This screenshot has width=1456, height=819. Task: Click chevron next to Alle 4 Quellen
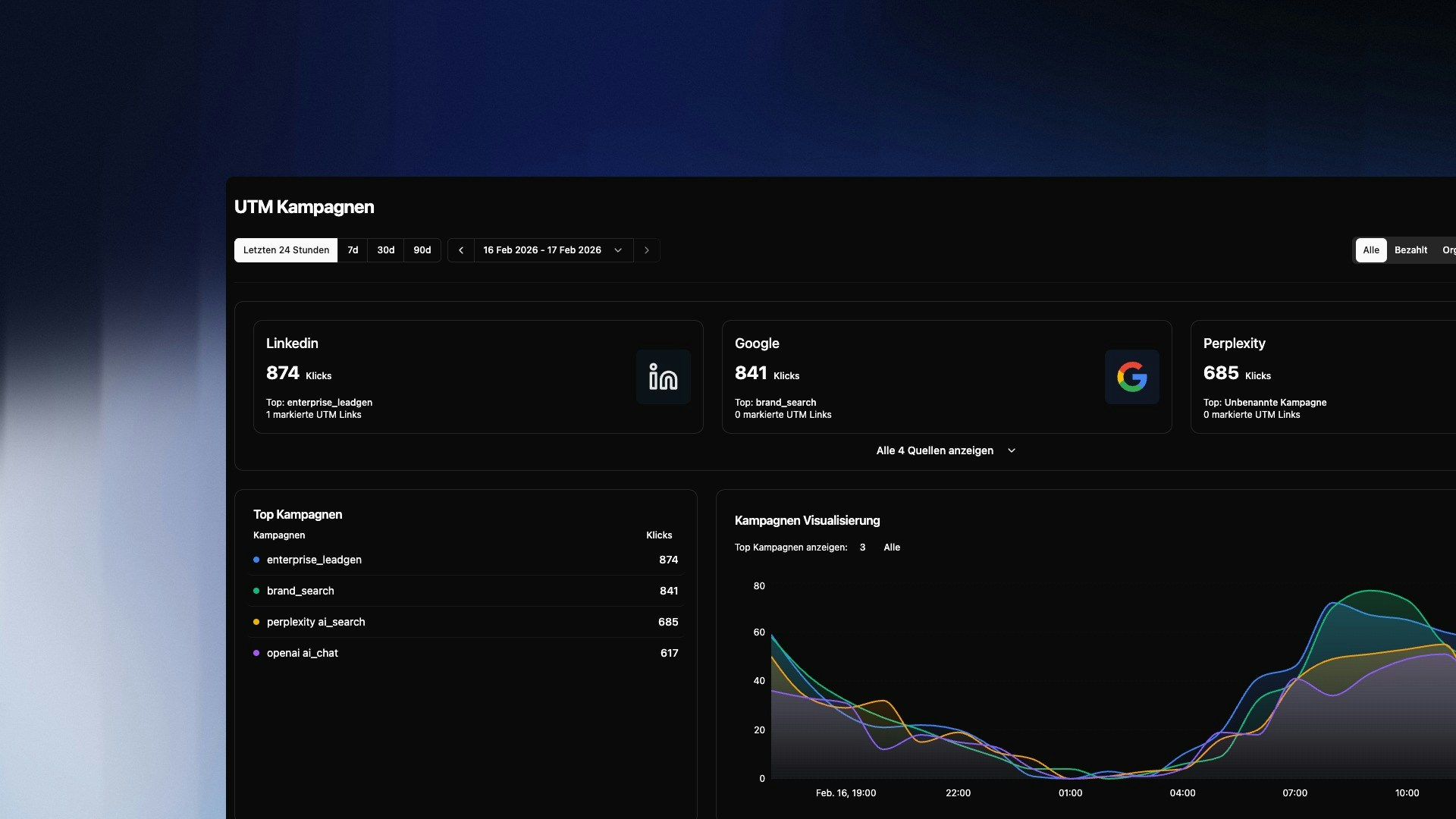(1012, 450)
